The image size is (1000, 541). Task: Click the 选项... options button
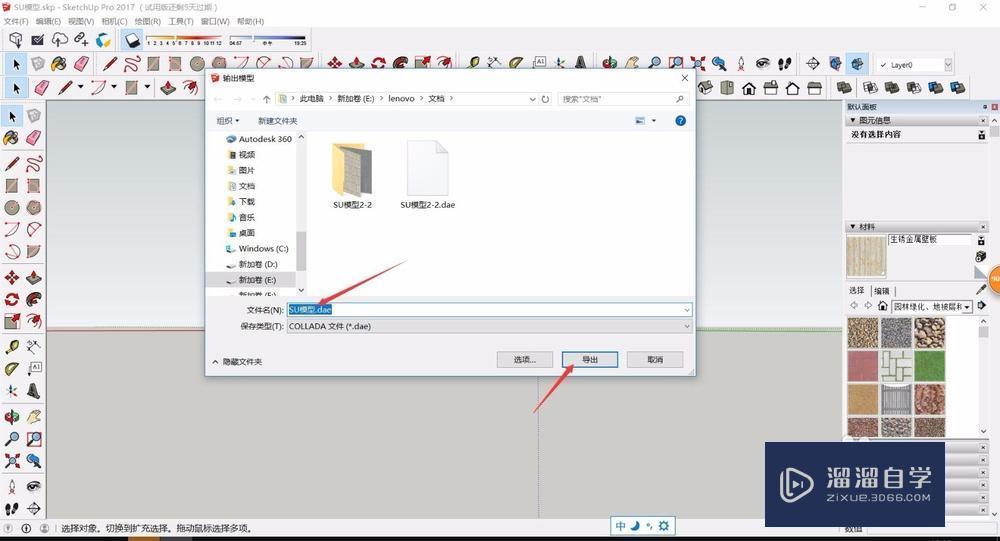(525, 360)
